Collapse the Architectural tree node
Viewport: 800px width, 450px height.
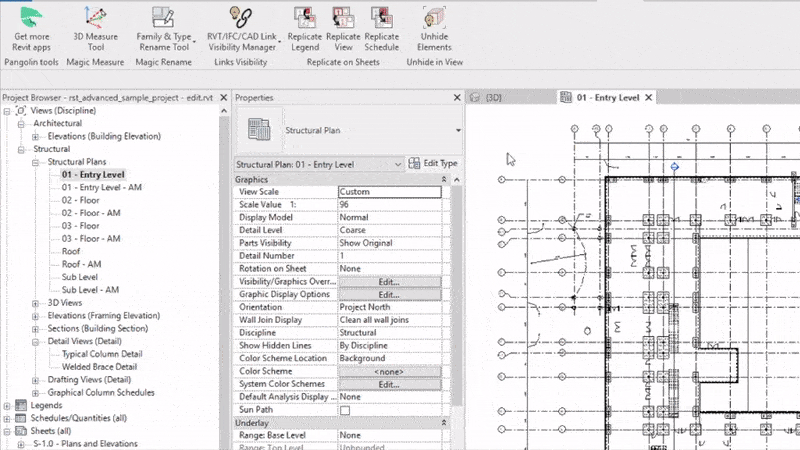(21, 123)
